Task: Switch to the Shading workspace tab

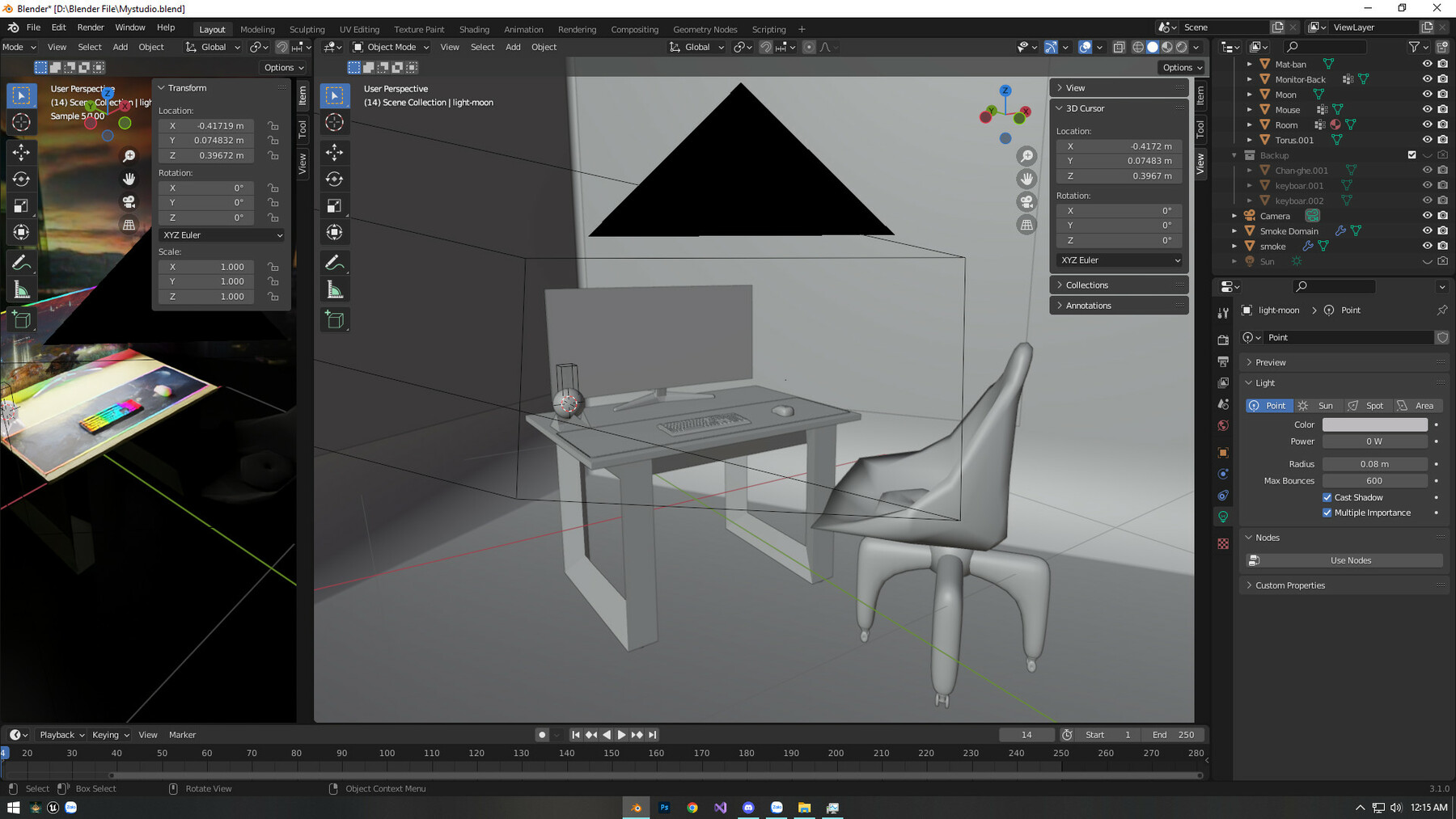Action: tap(475, 29)
